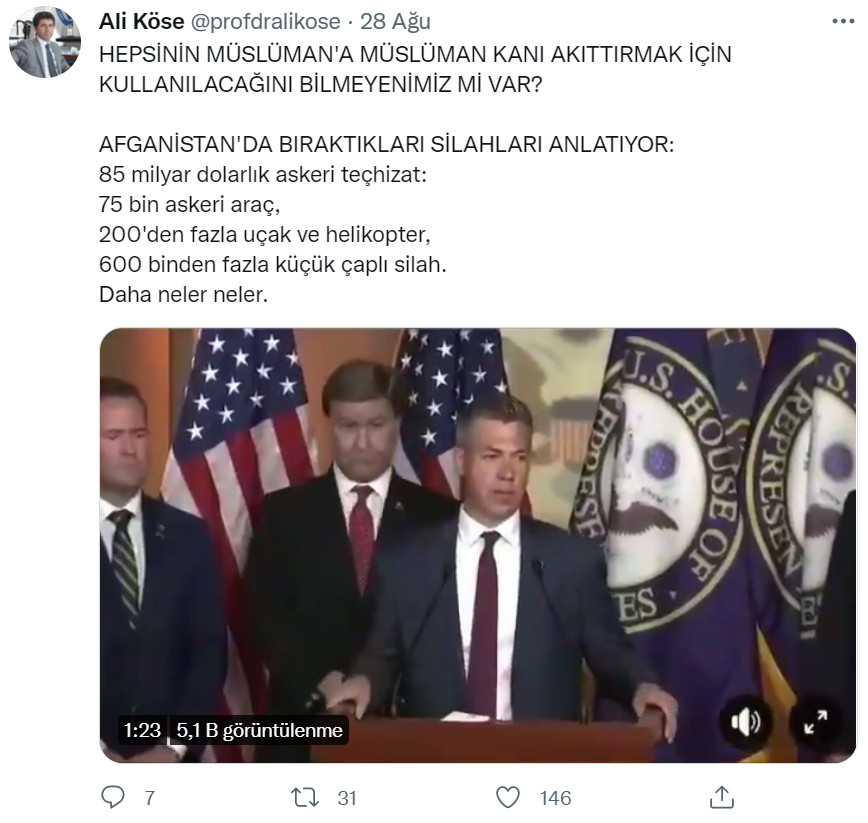Mute the video with speaker icon
Viewport: 868px width, 823px height.
tap(746, 722)
